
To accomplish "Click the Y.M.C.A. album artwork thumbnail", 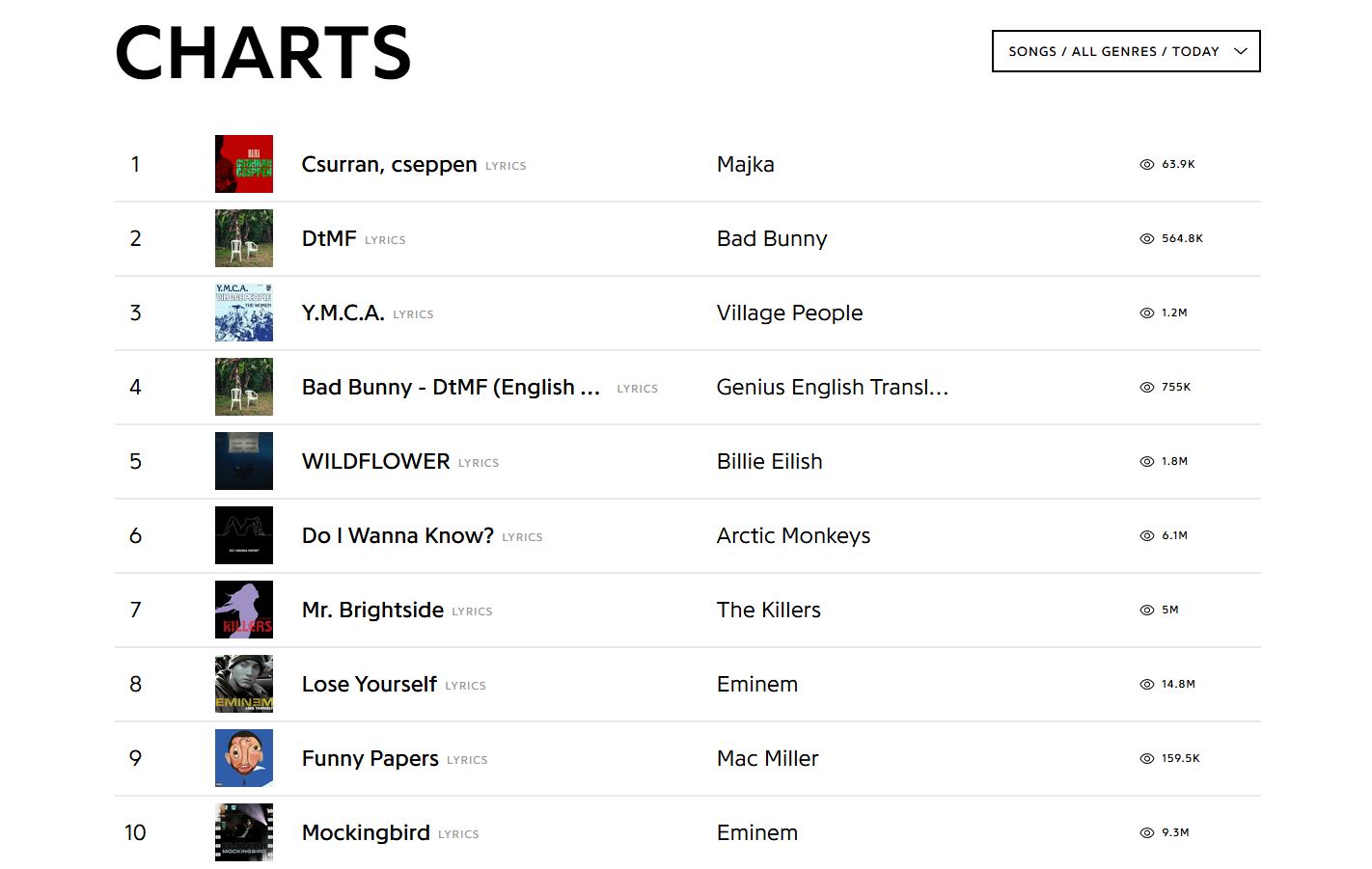I will point(244,312).
